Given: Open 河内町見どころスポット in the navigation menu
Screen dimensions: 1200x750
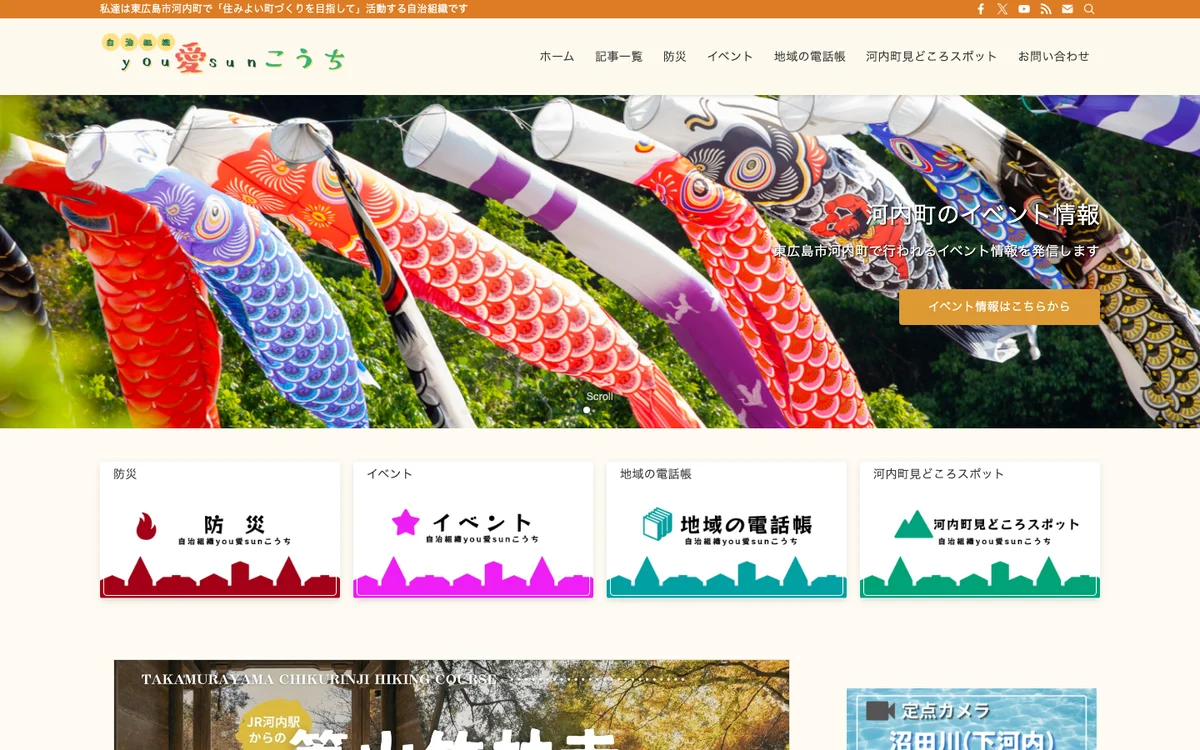Looking at the screenshot, I should tap(932, 56).
